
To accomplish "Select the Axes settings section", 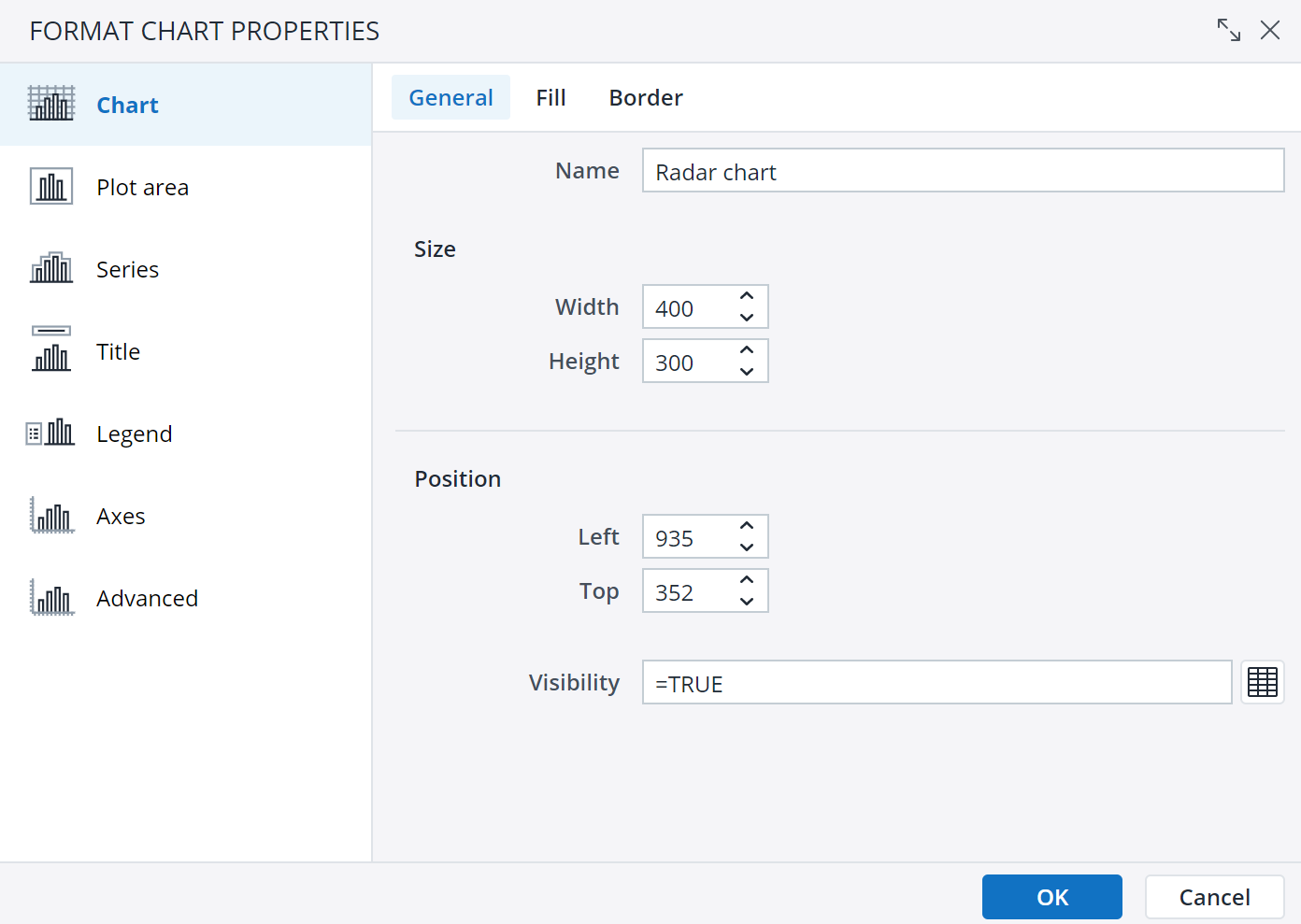I will [x=121, y=515].
